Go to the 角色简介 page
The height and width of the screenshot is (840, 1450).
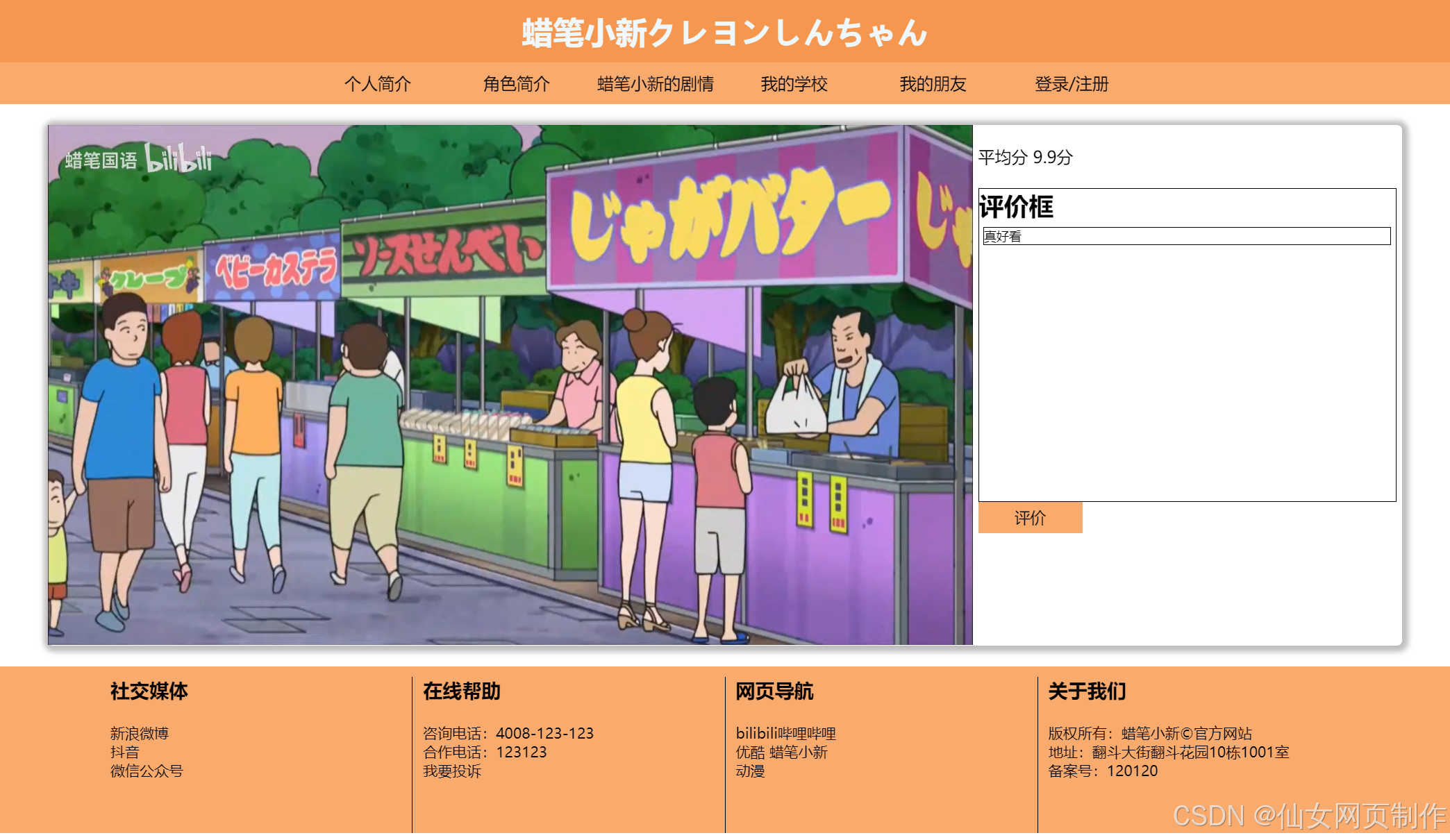[x=516, y=84]
